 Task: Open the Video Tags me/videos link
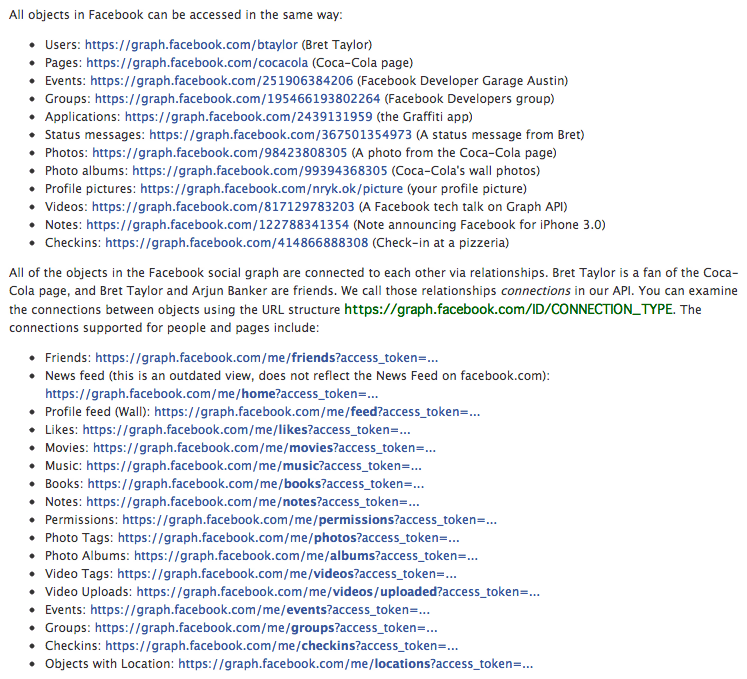click(287, 574)
